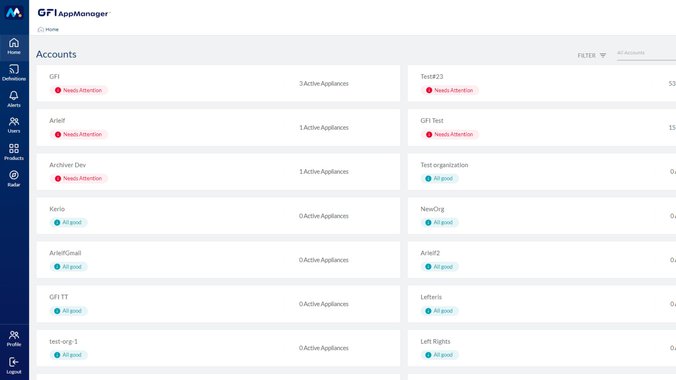676x380 pixels.
Task: Open the GFI Test account
Action: pyautogui.click(x=541, y=128)
